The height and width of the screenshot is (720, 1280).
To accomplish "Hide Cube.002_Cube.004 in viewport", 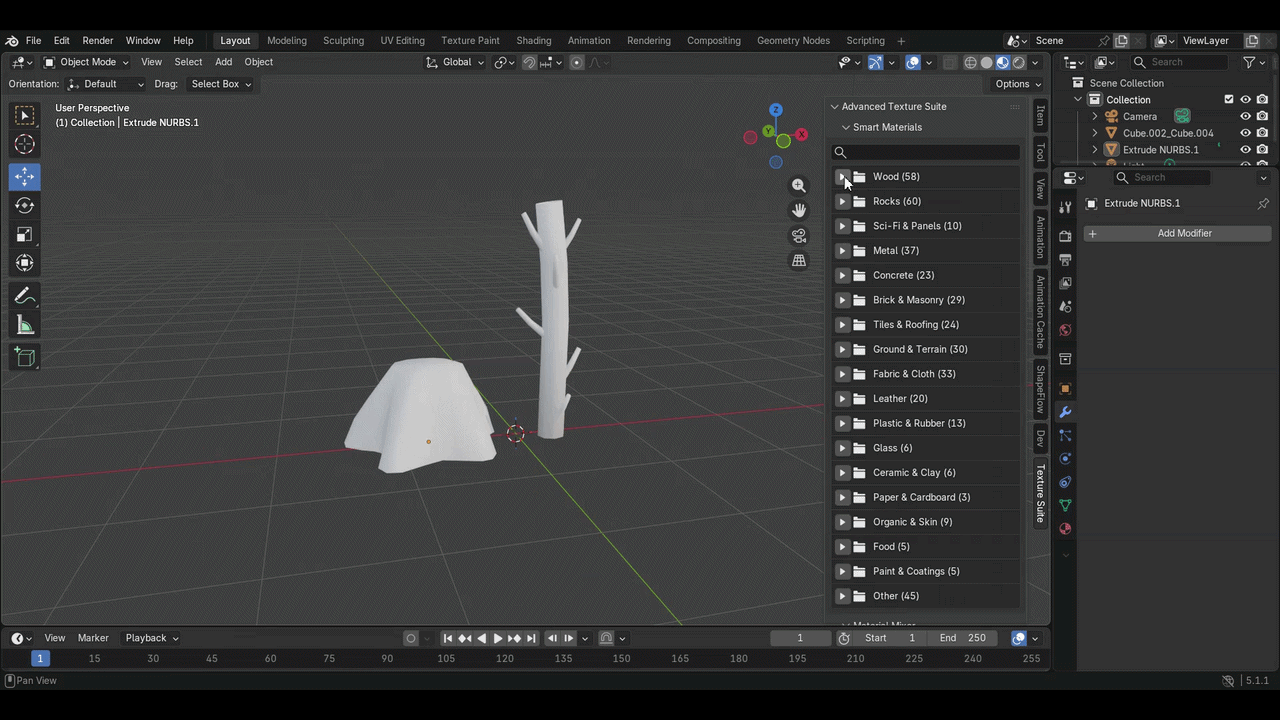I will (x=1246, y=133).
